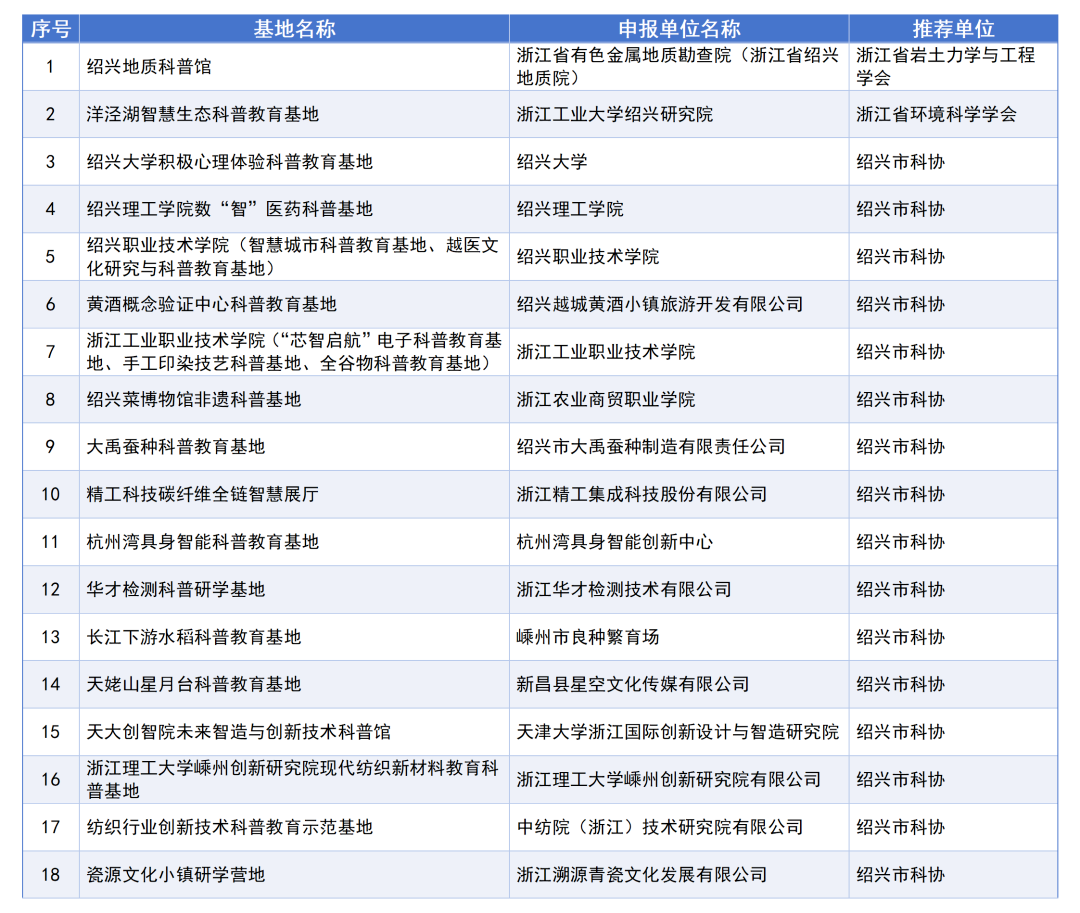The image size is (1080, 913).
Task: Click 浙江省有色金属地质勘查院 cell
Action: (x=677, y=67)
